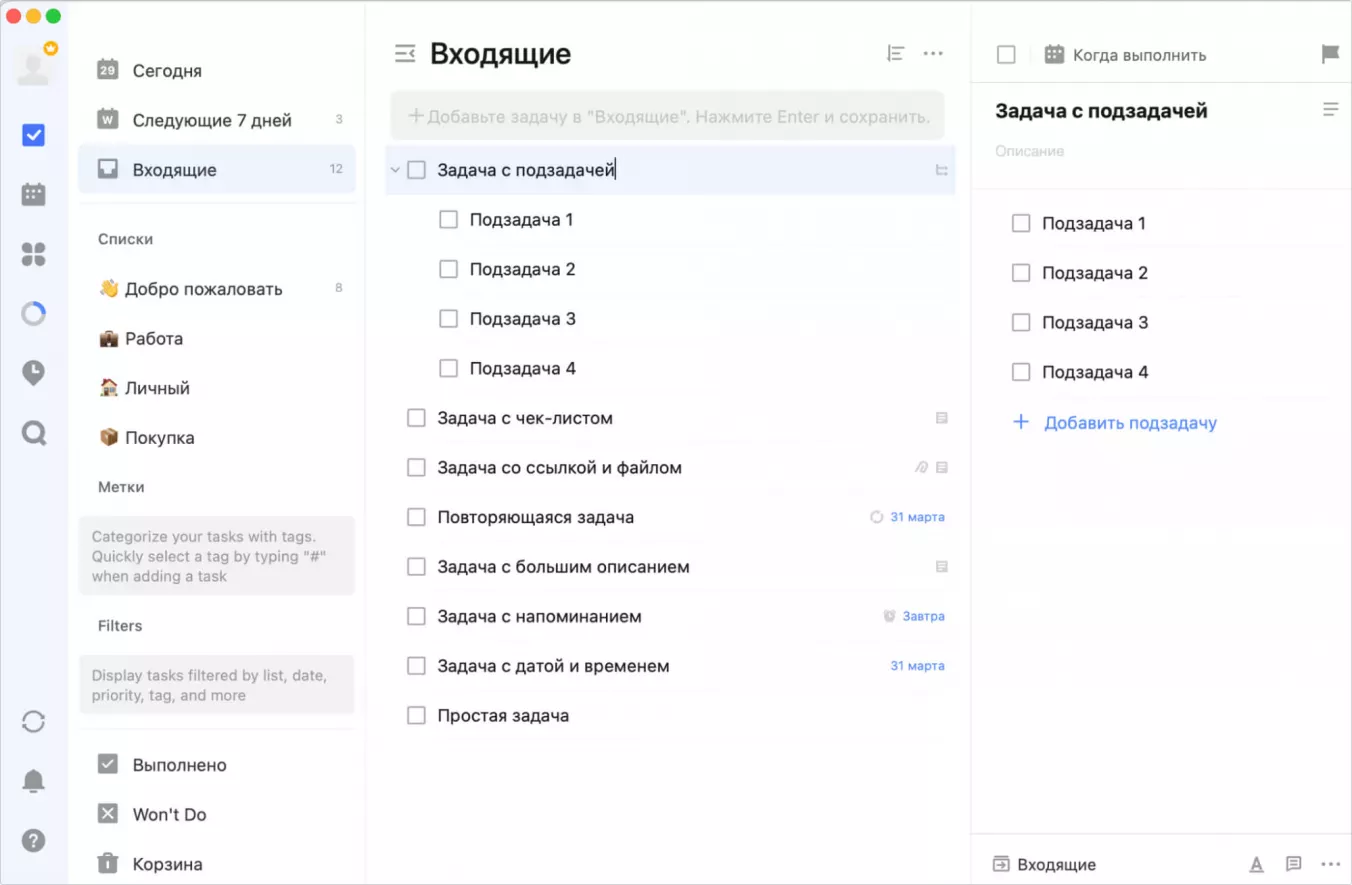Screen dimensions: 1352x885
Task: Open Выполнено completed tasks
Action: click(x=217, y=765)
